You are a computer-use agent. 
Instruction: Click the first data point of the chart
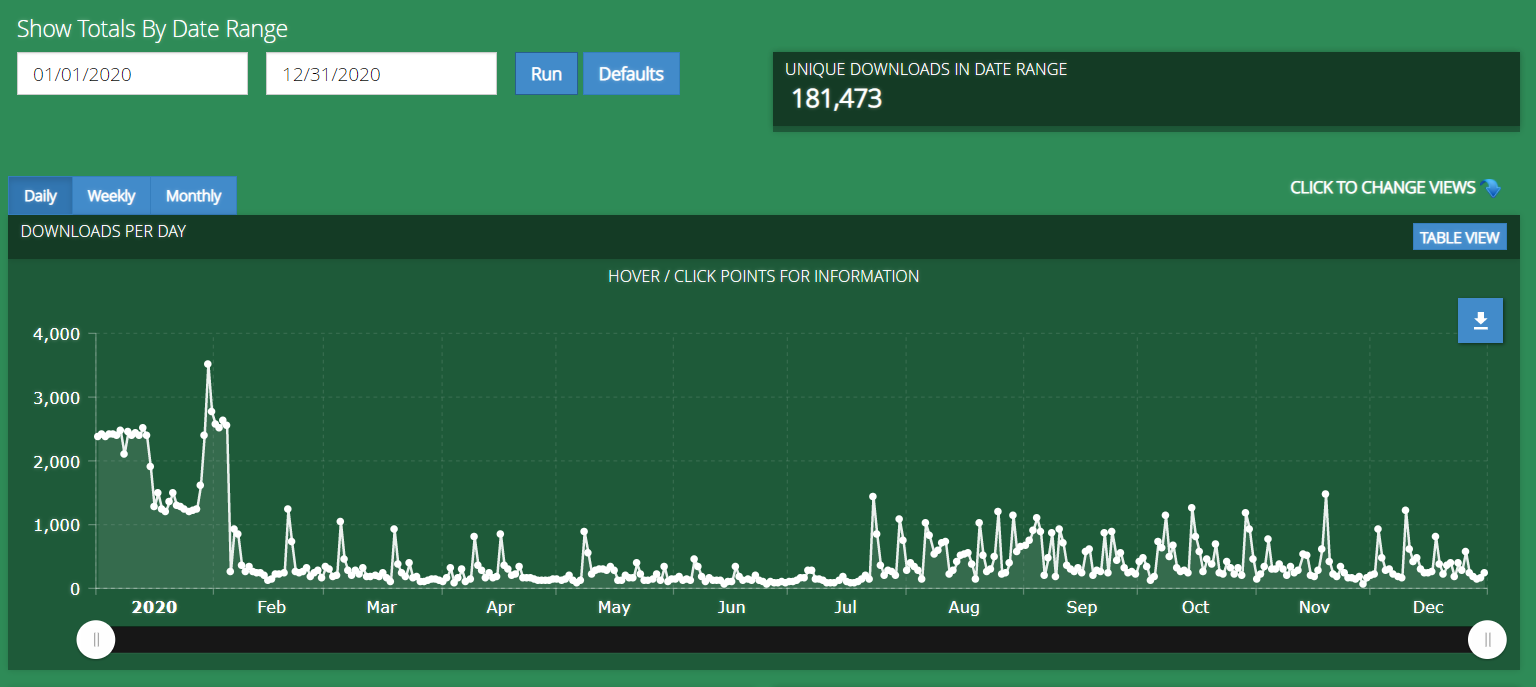coord(97,436)
